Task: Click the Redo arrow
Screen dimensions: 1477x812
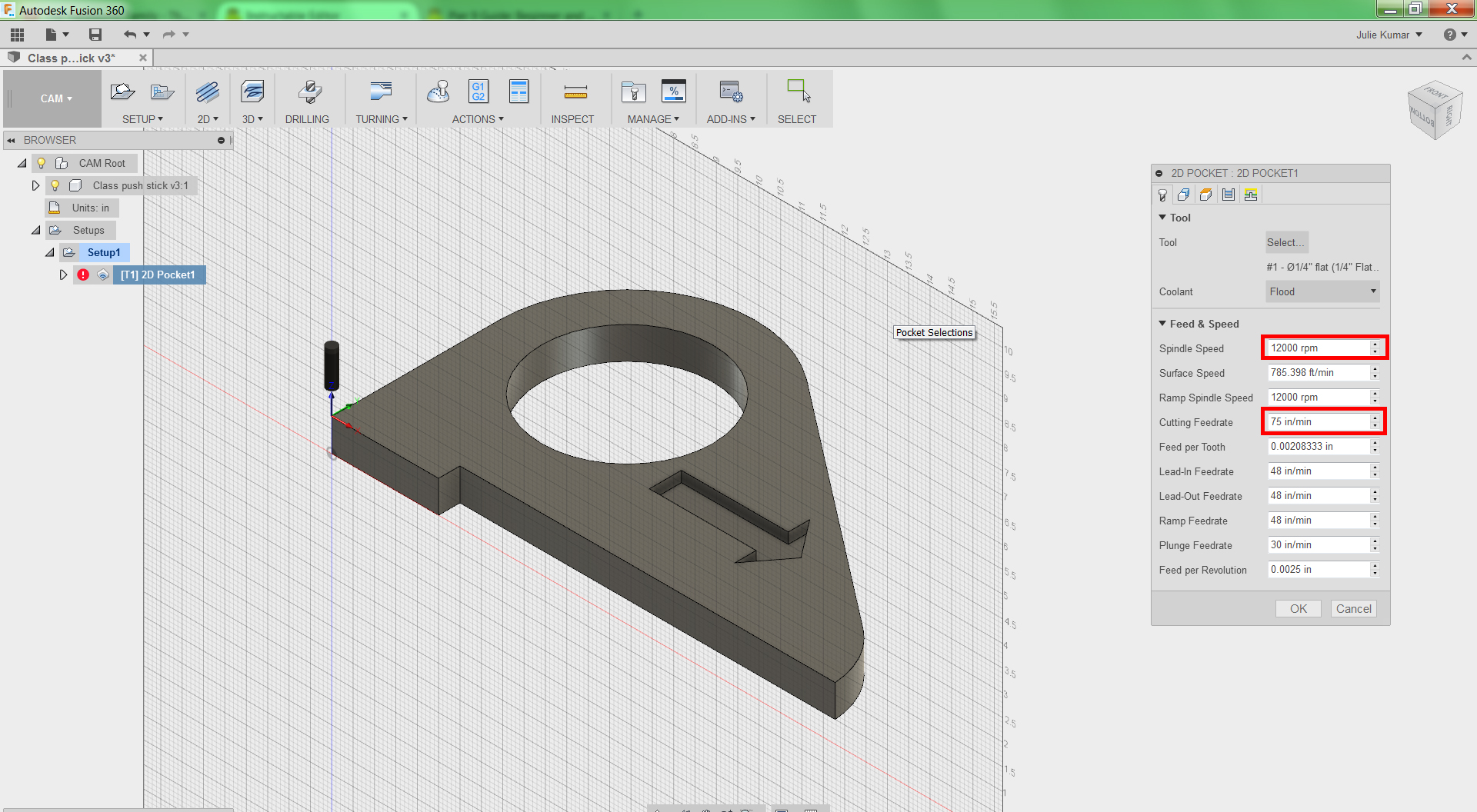Action: pos(169,35)
